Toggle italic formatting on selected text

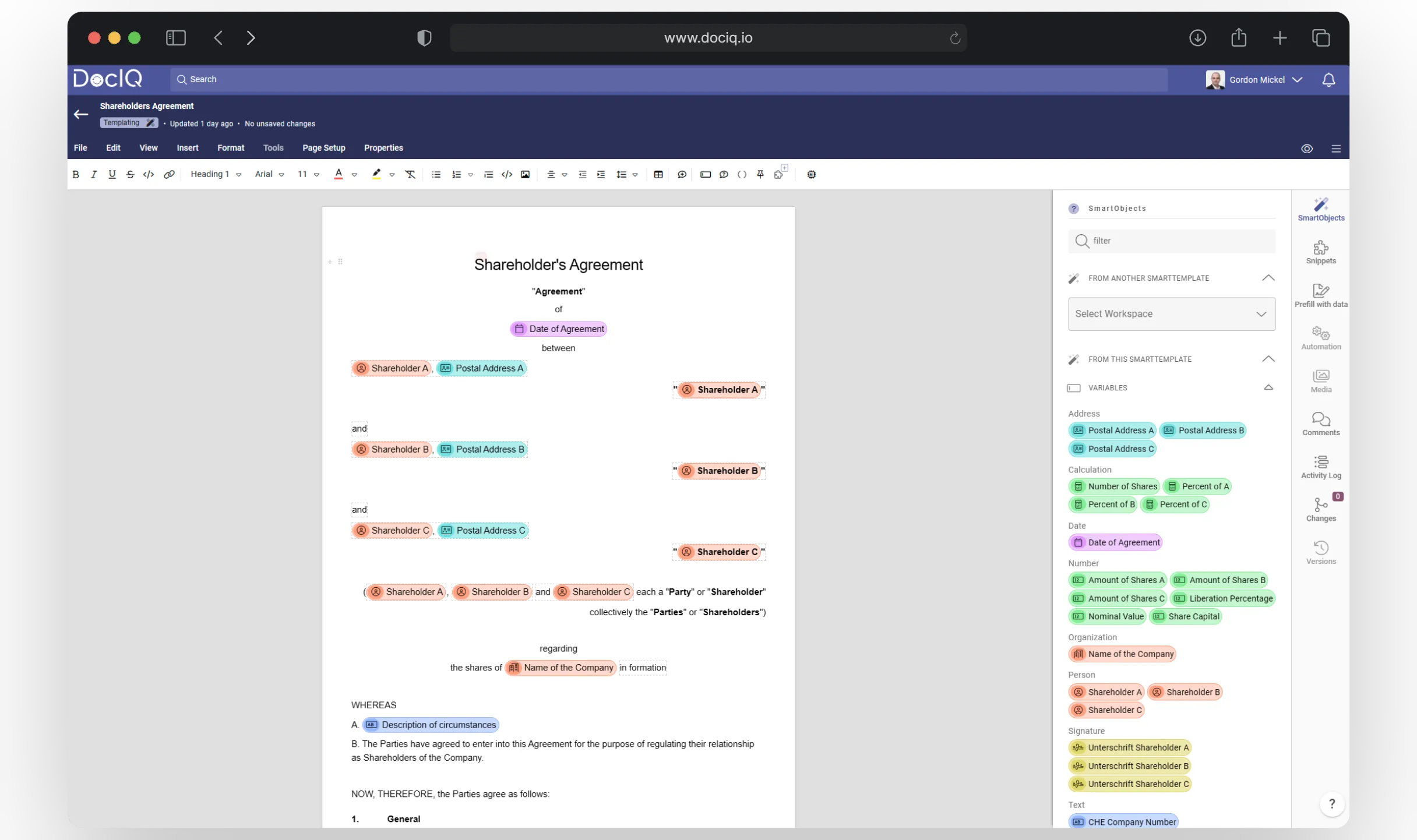tap(94, 174)
